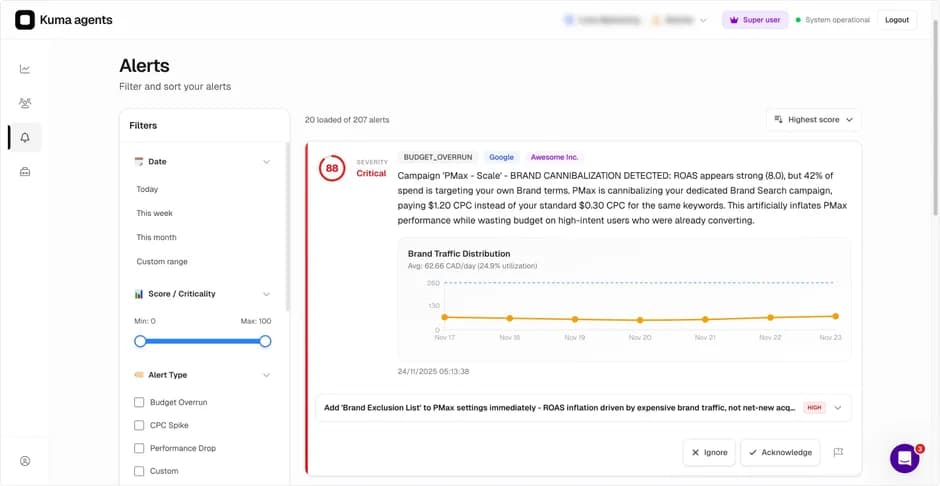Click the minimum score slider handle
This screenshot has height=486, width=940.
(140, 341)
